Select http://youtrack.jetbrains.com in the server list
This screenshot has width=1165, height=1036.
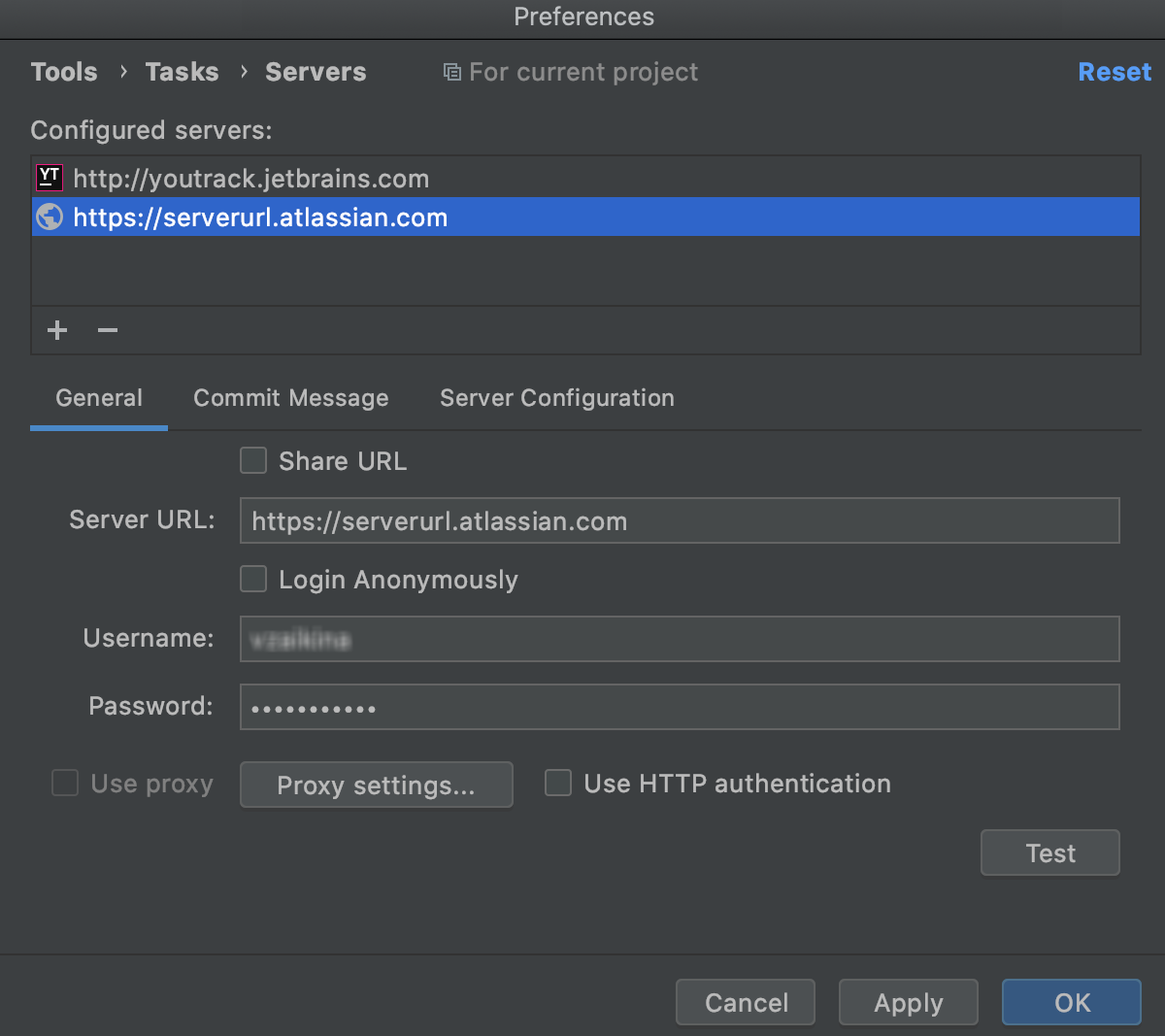[x=585, y=178]
